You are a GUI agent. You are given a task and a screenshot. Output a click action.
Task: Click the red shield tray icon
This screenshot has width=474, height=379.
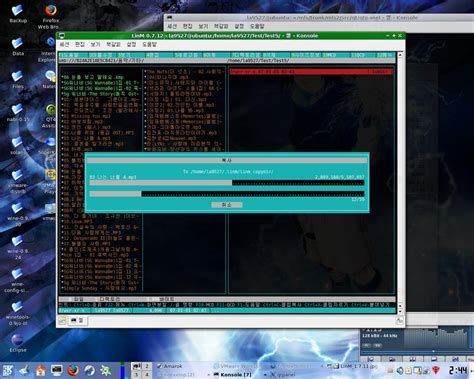pos(436,370)
